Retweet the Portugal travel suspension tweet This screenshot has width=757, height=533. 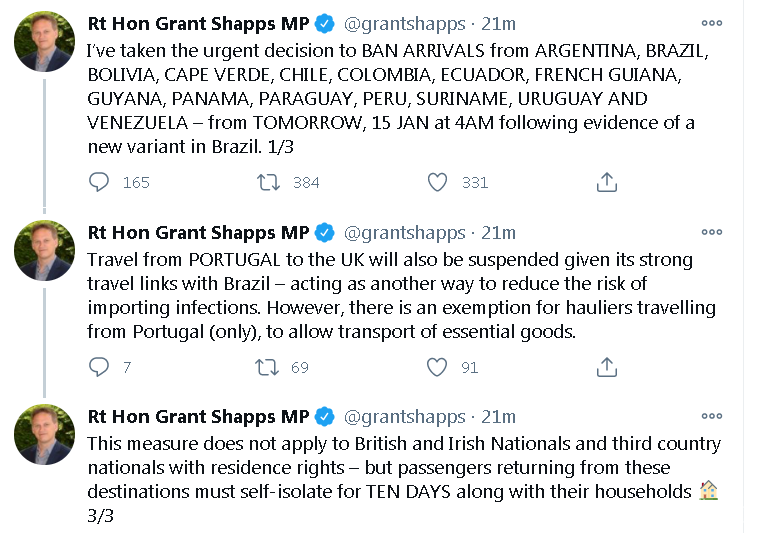click(x=267, y=367)
